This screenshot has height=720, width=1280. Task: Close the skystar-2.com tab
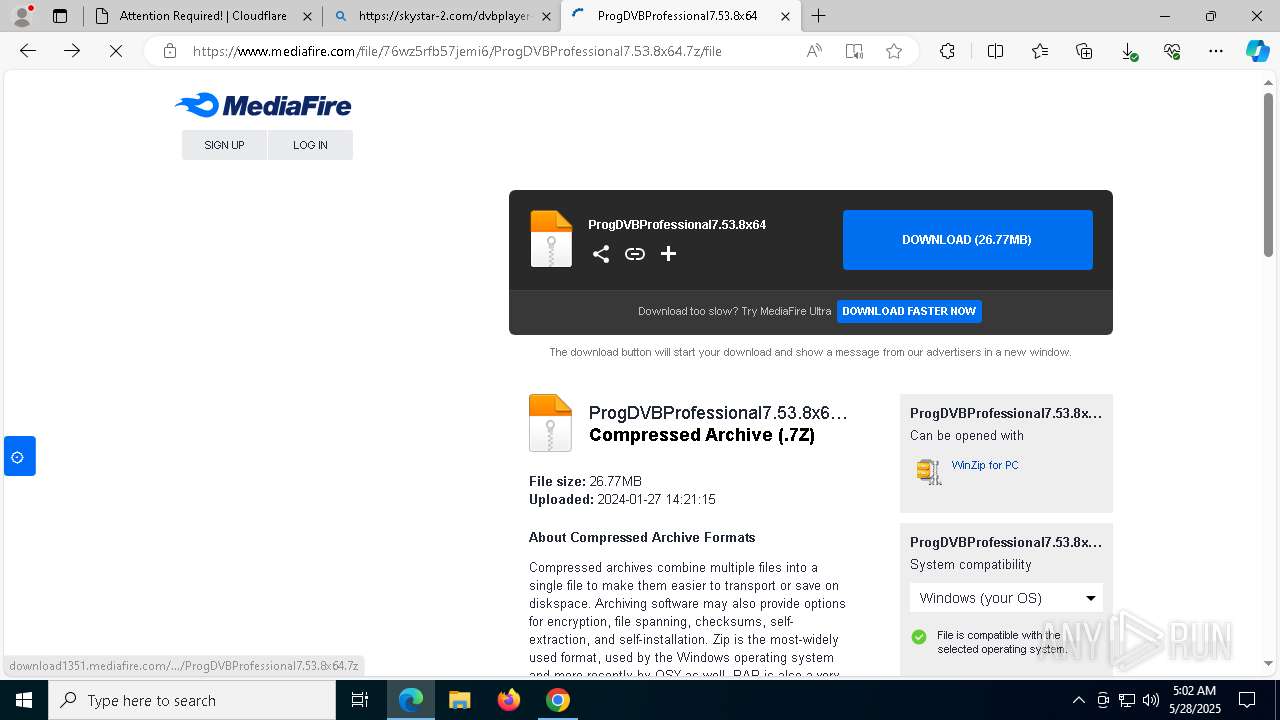coord(546,16)
